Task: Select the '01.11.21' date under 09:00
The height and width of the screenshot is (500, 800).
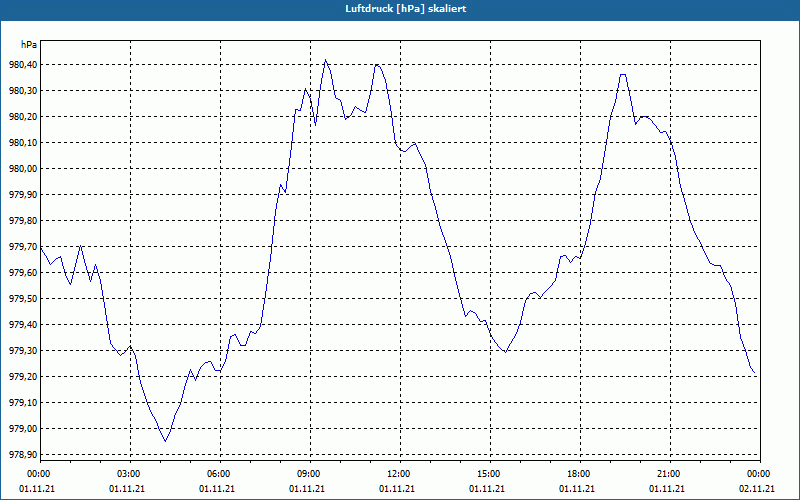Action: pyautogui.click(x=307, y=489)
